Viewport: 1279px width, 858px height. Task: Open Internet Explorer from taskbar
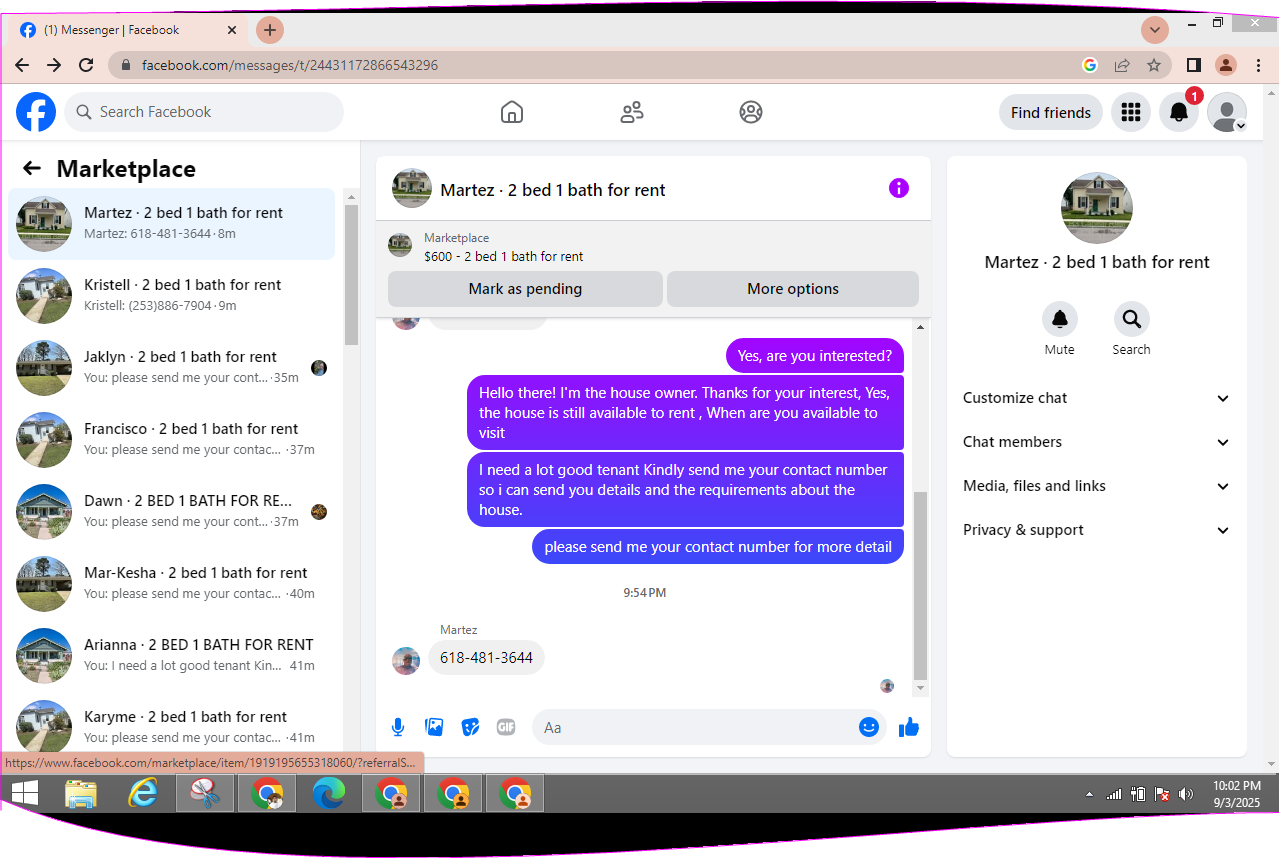(x=143, y=794)
